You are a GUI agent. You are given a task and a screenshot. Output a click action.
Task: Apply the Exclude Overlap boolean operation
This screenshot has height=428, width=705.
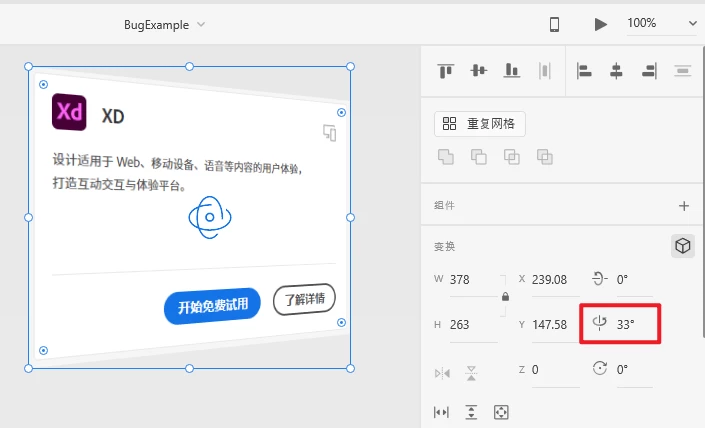point(544,157)
